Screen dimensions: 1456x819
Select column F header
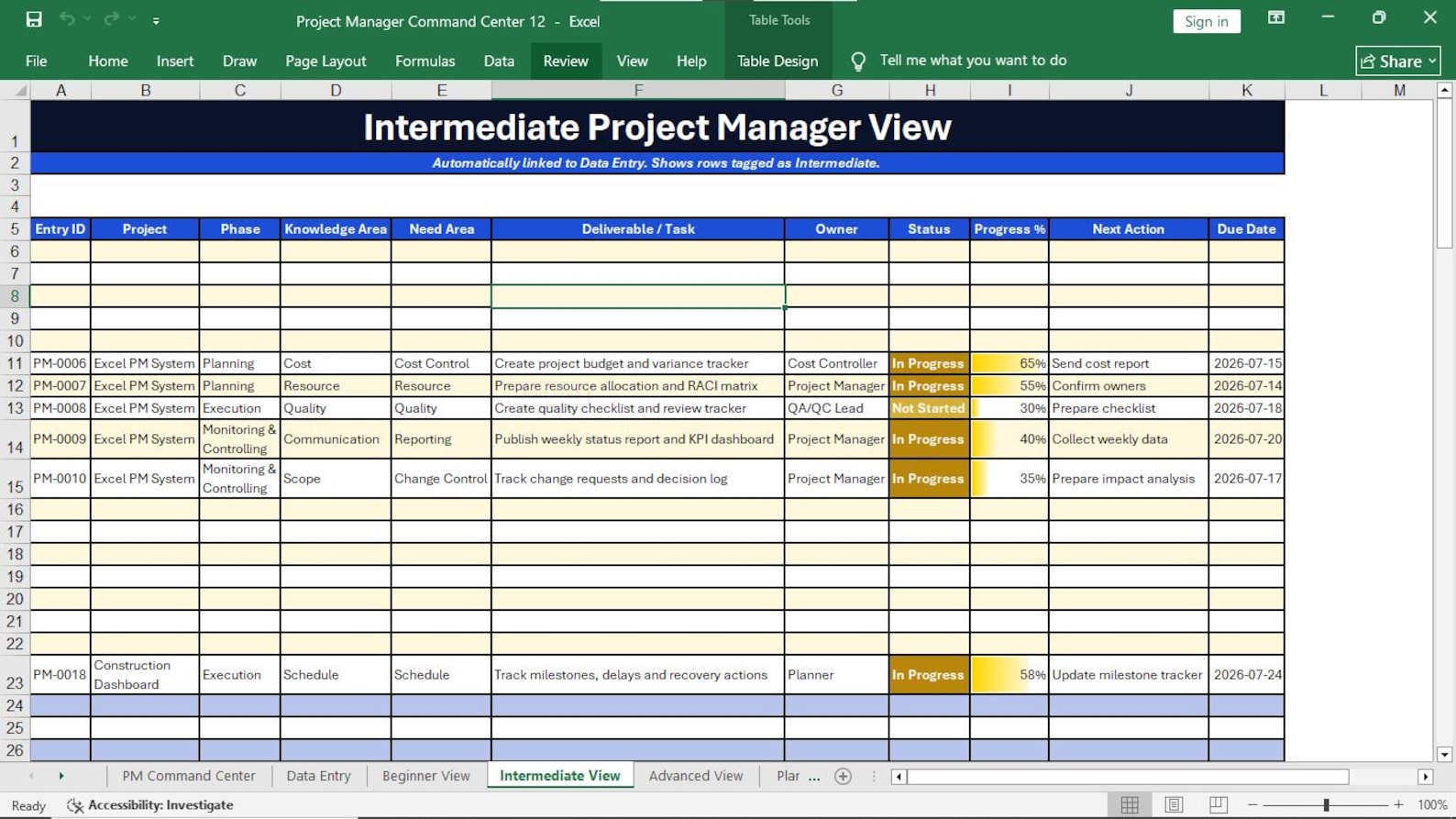tap(638, 90)
